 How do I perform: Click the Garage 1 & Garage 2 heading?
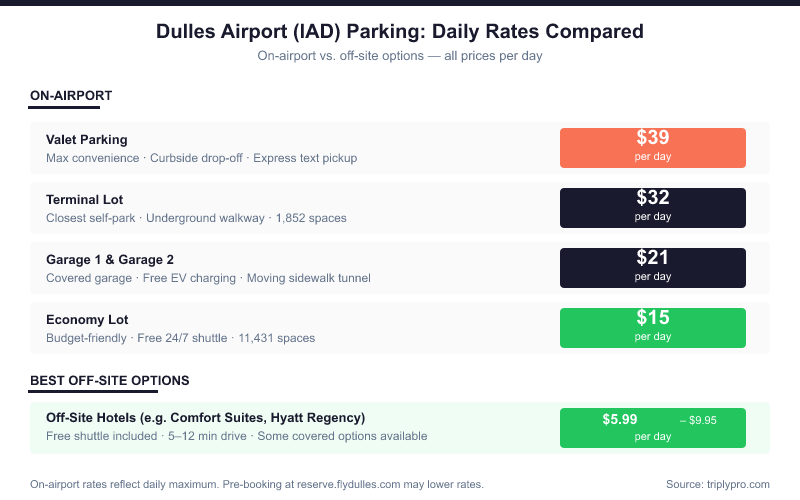(110, 260)
